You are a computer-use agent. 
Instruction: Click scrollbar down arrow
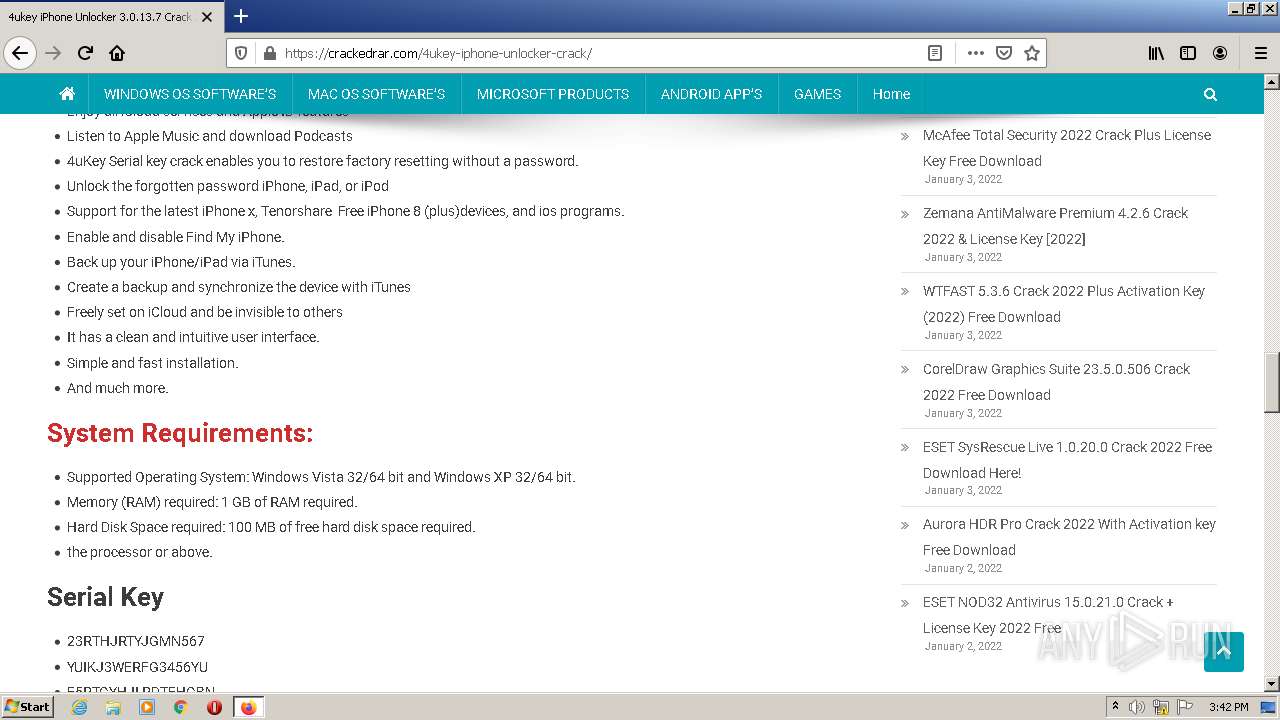pos(1272,684)
